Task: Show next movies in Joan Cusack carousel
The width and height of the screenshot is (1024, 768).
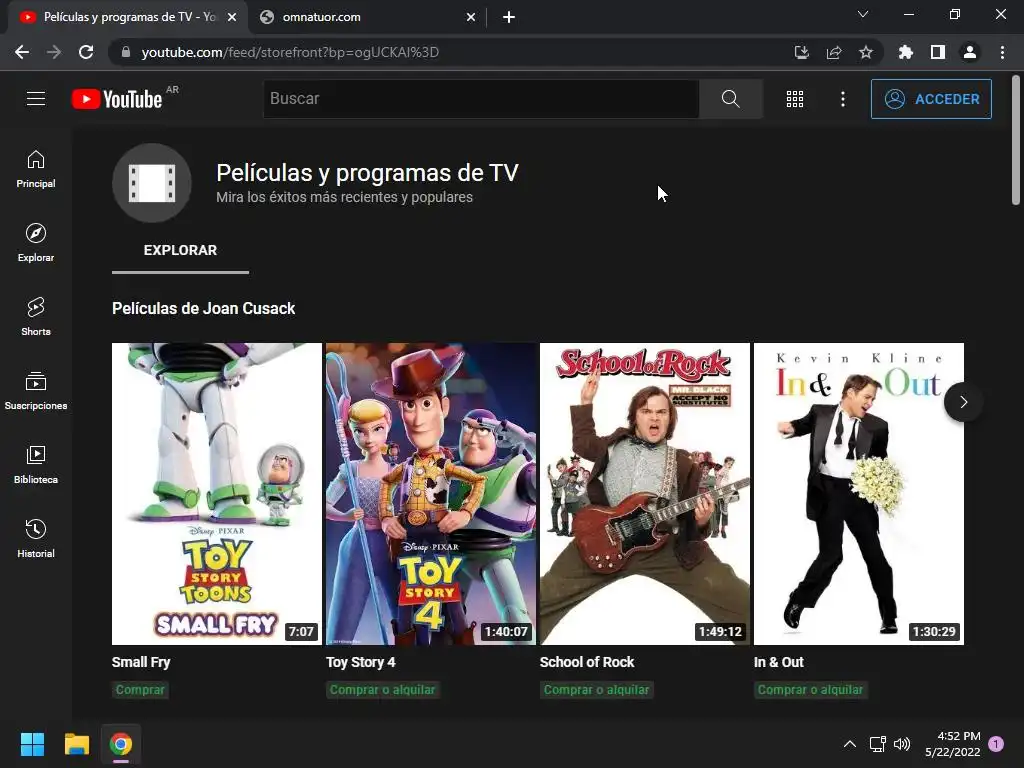Action: [963, 402]
